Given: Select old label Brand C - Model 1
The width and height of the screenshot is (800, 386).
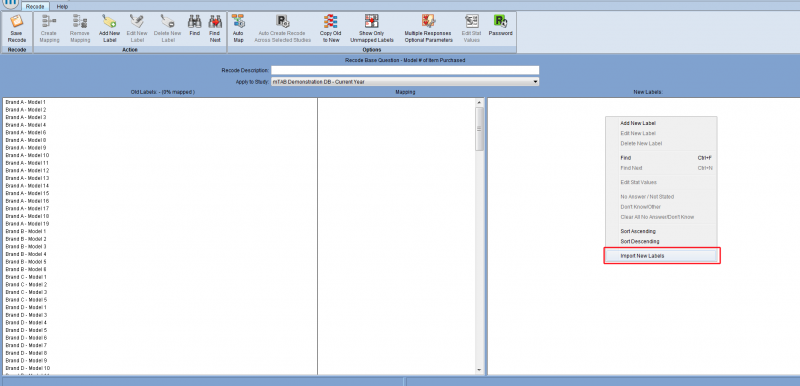Looking at the screenshot, I should point(26,277).
